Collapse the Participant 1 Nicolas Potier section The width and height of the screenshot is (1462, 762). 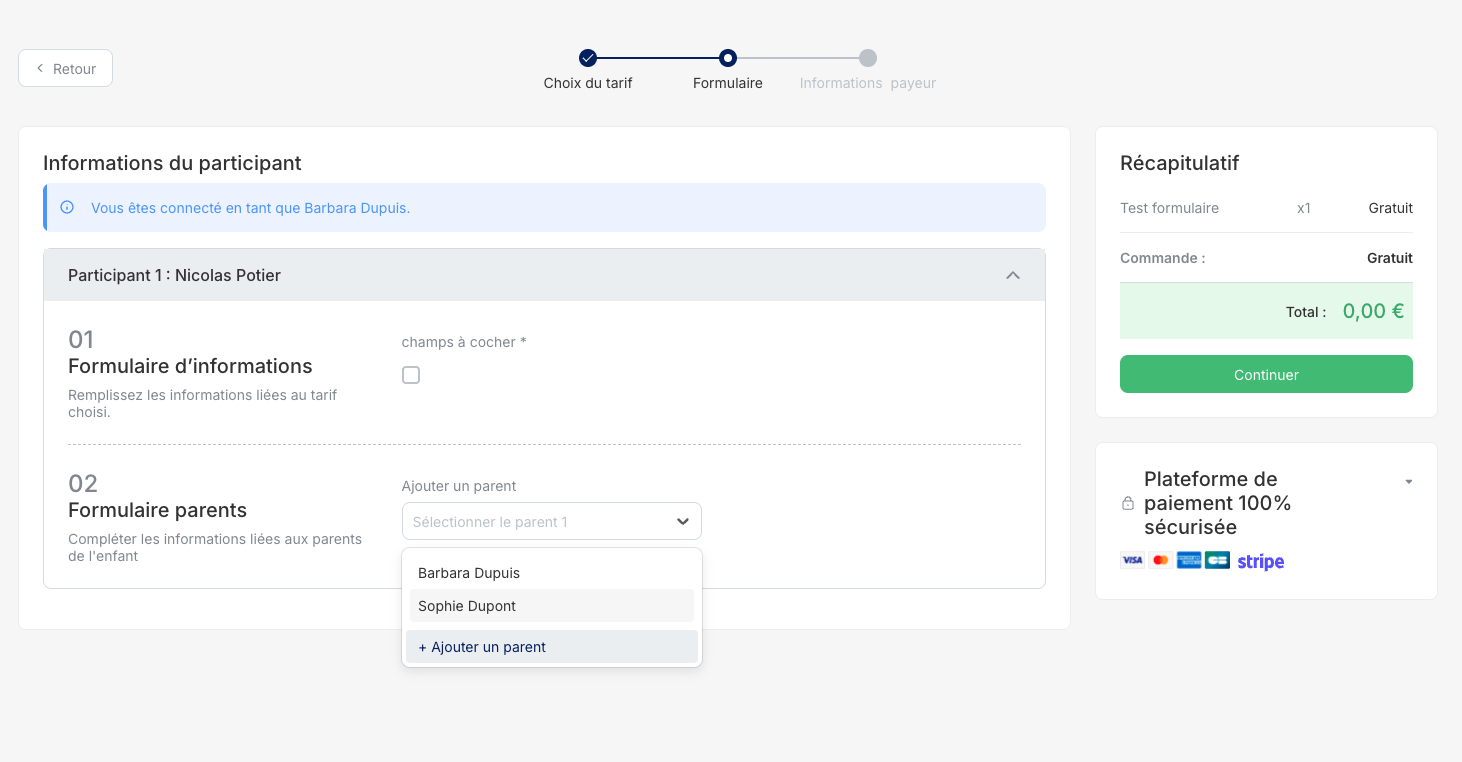[1012, 275]
